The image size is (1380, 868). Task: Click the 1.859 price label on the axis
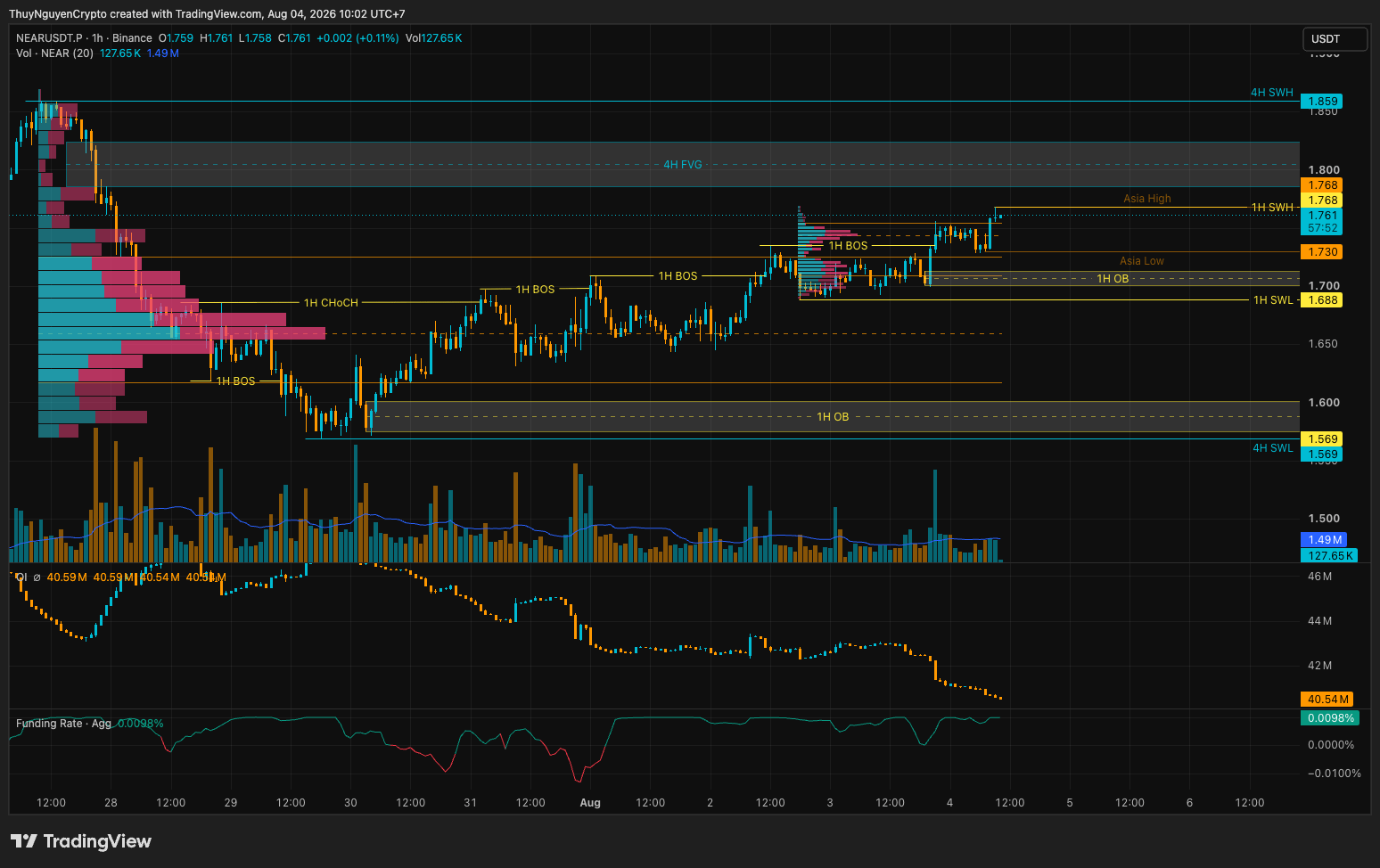[x=1322, y=102]
